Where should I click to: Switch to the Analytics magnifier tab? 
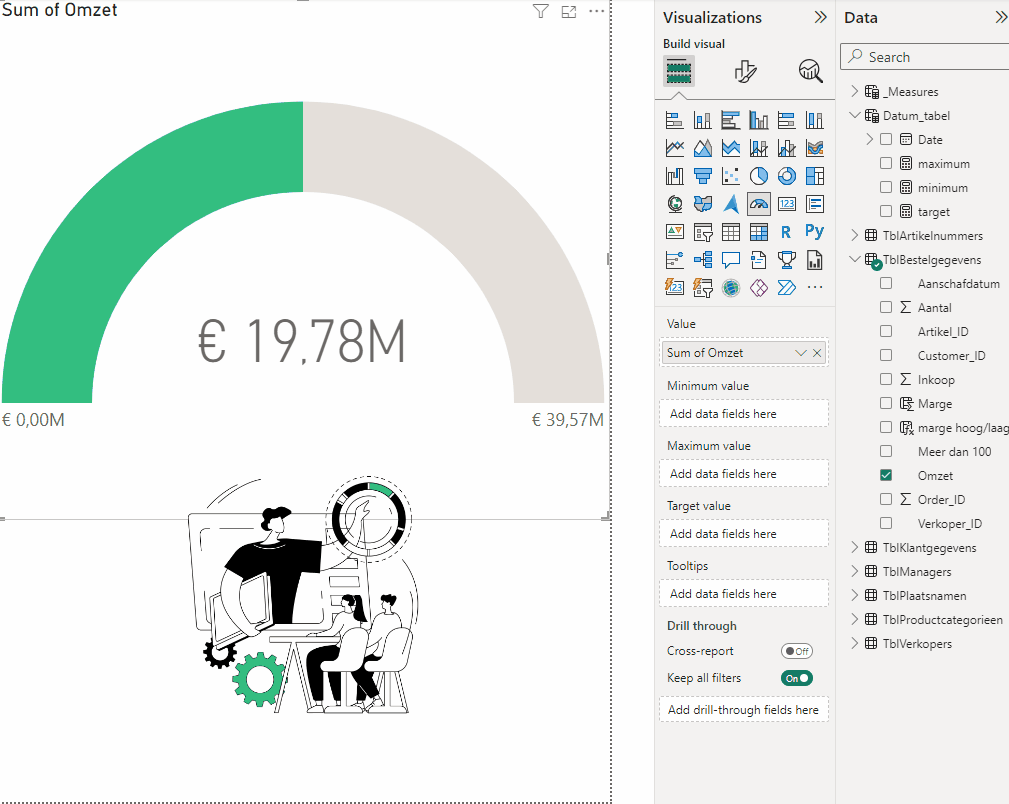[811, 71]
